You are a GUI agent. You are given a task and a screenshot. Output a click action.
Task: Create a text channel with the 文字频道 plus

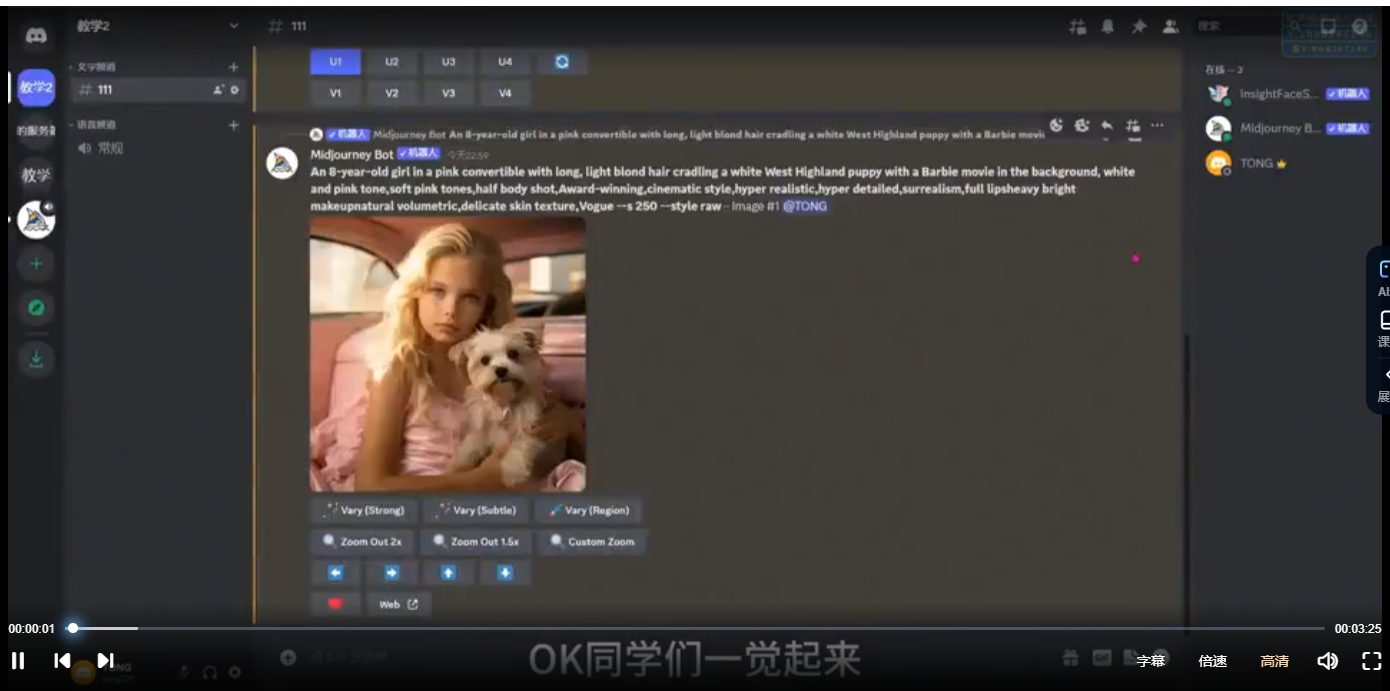[233, 67]
